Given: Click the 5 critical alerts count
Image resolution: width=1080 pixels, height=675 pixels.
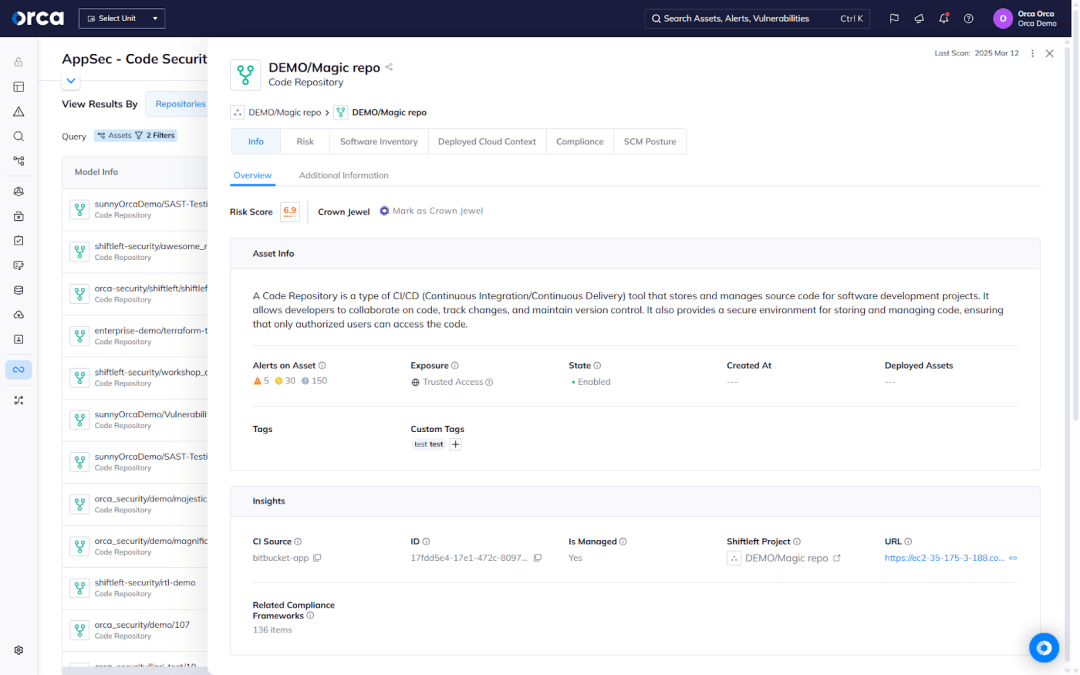Looking at the screenshot, I should pos(262,381).
